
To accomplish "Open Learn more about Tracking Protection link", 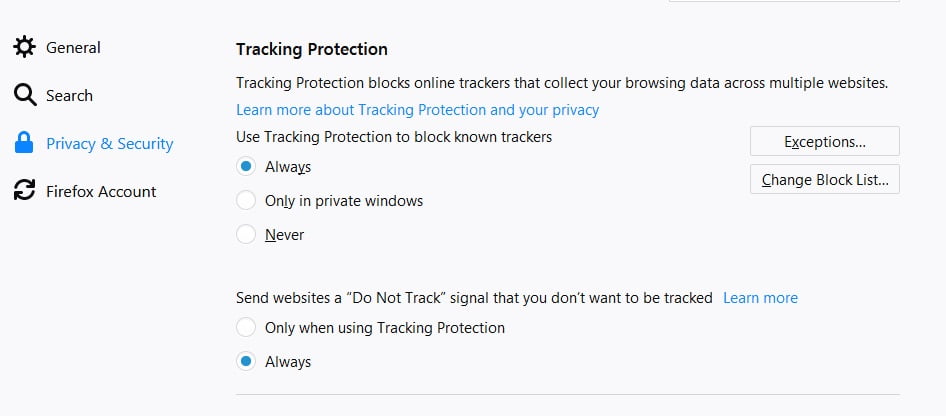I will click(417, 109).
